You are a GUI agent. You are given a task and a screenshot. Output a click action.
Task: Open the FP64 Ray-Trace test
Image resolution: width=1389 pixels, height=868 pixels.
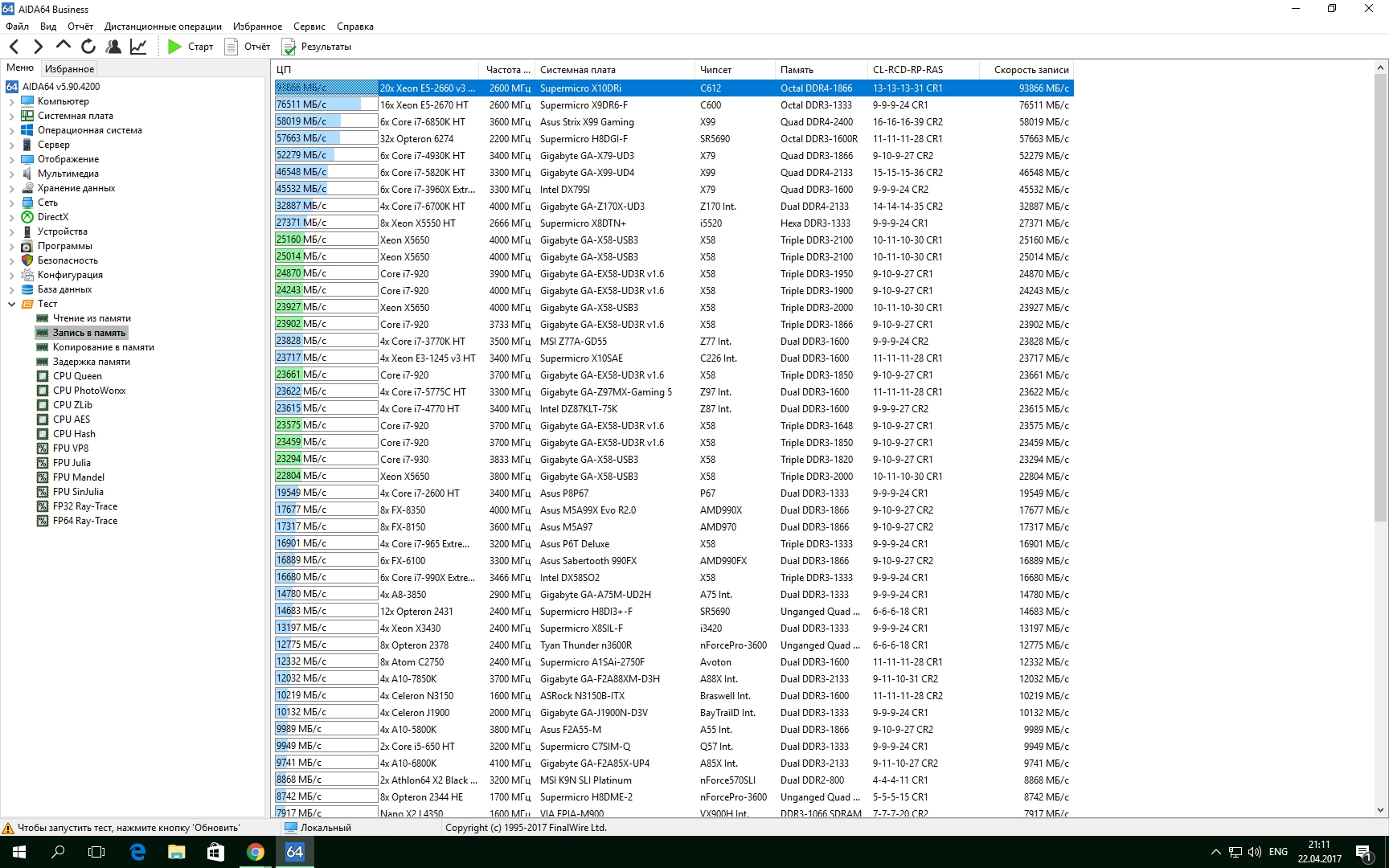85,521
